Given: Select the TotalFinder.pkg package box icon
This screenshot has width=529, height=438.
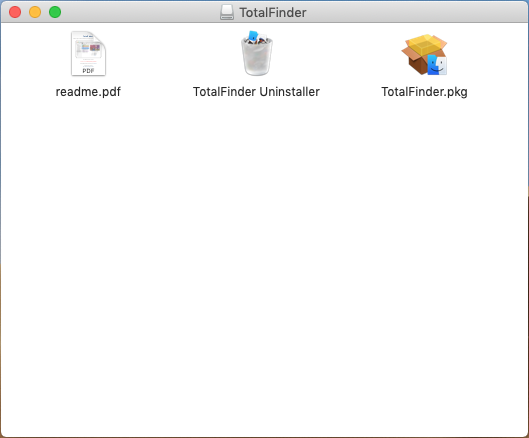Looking at the screenshot, I should point(424,54).
